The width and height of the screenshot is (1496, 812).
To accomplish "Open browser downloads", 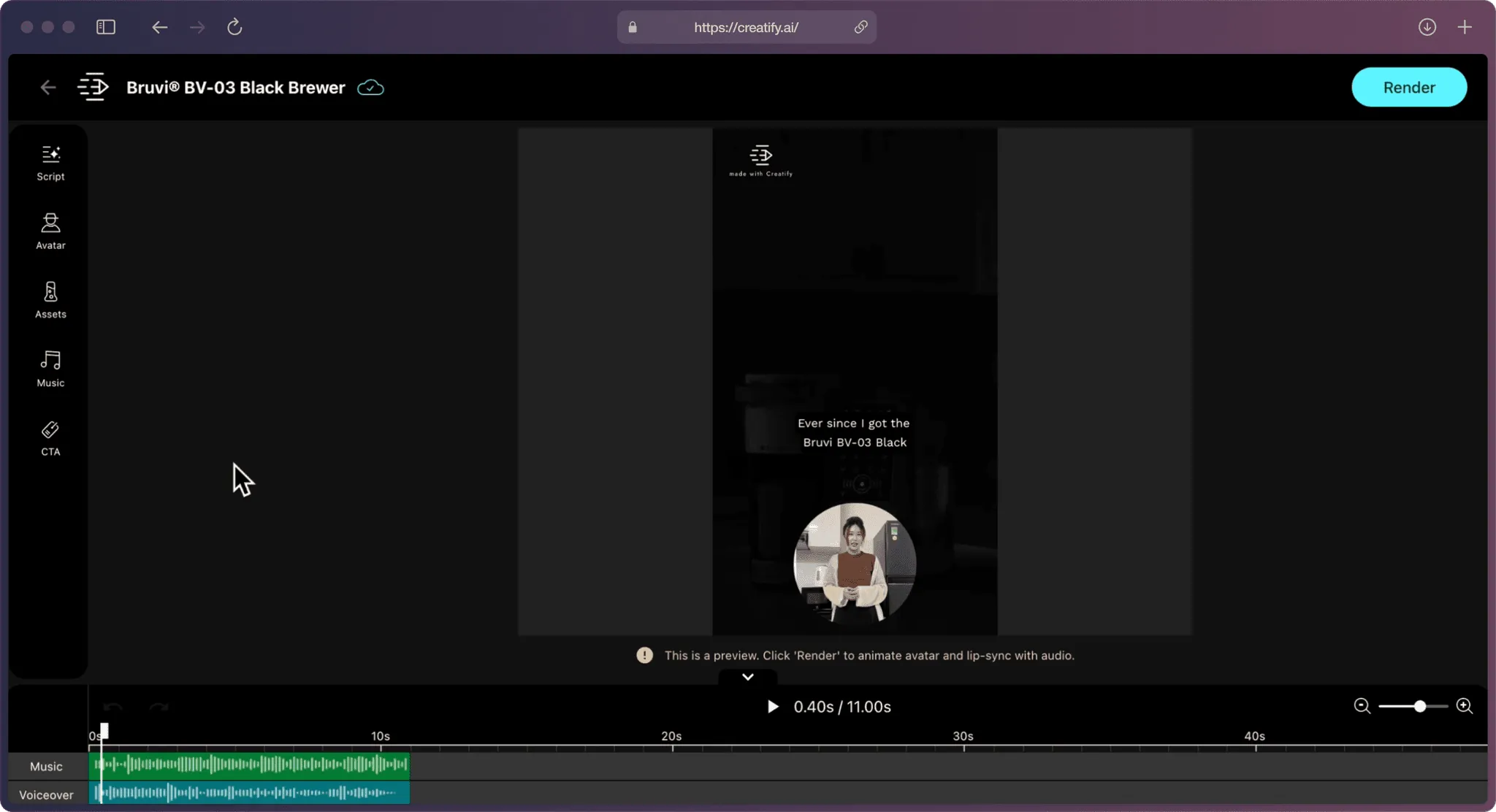I will (x=1427, y=27).
